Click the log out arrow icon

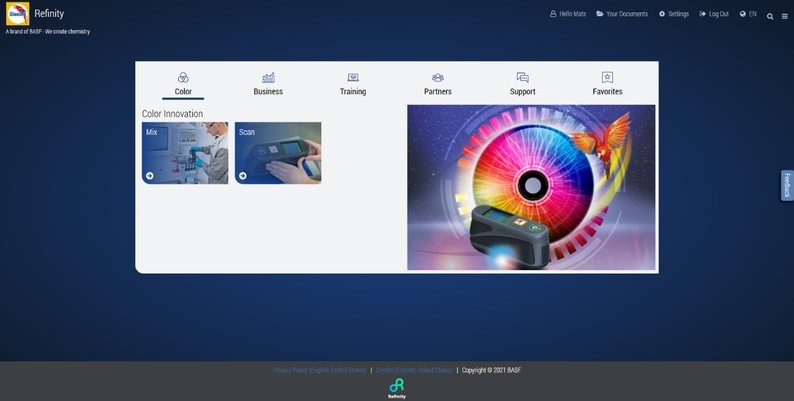(x=703, y=14)
